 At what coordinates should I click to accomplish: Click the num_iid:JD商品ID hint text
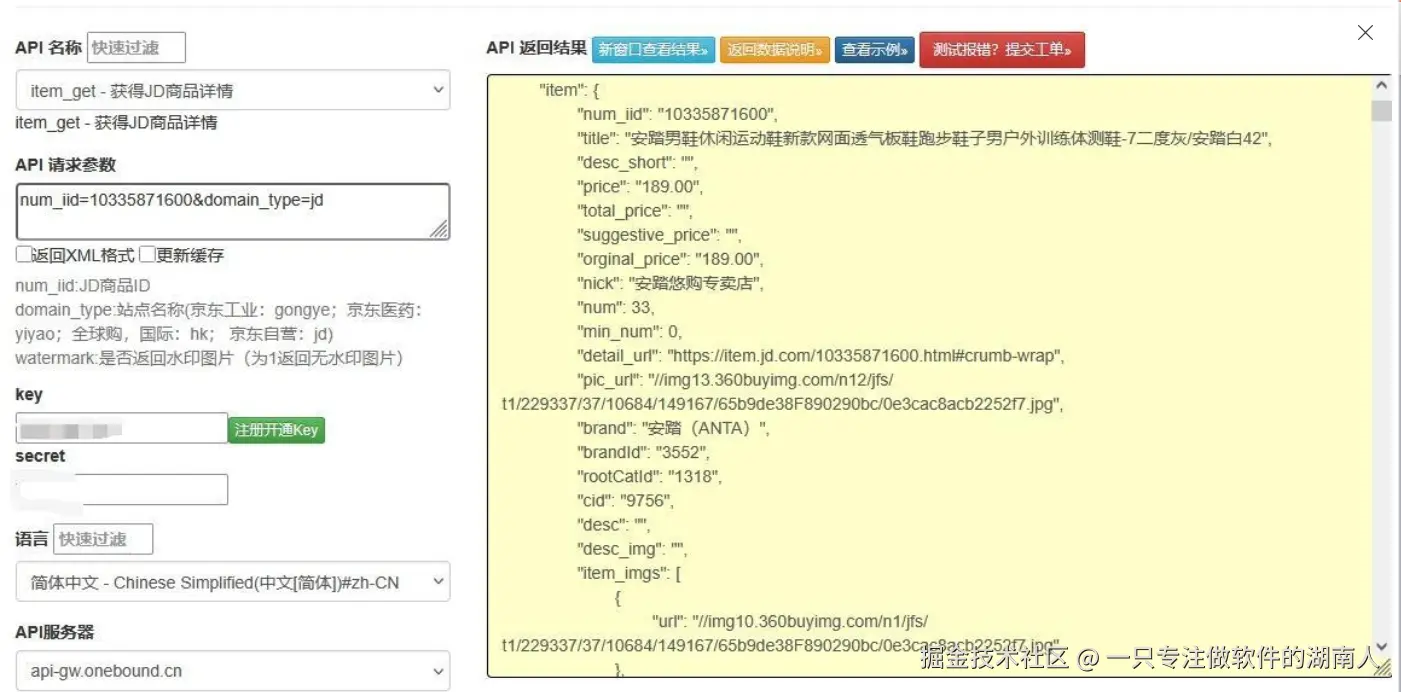[x=83, y=287]
